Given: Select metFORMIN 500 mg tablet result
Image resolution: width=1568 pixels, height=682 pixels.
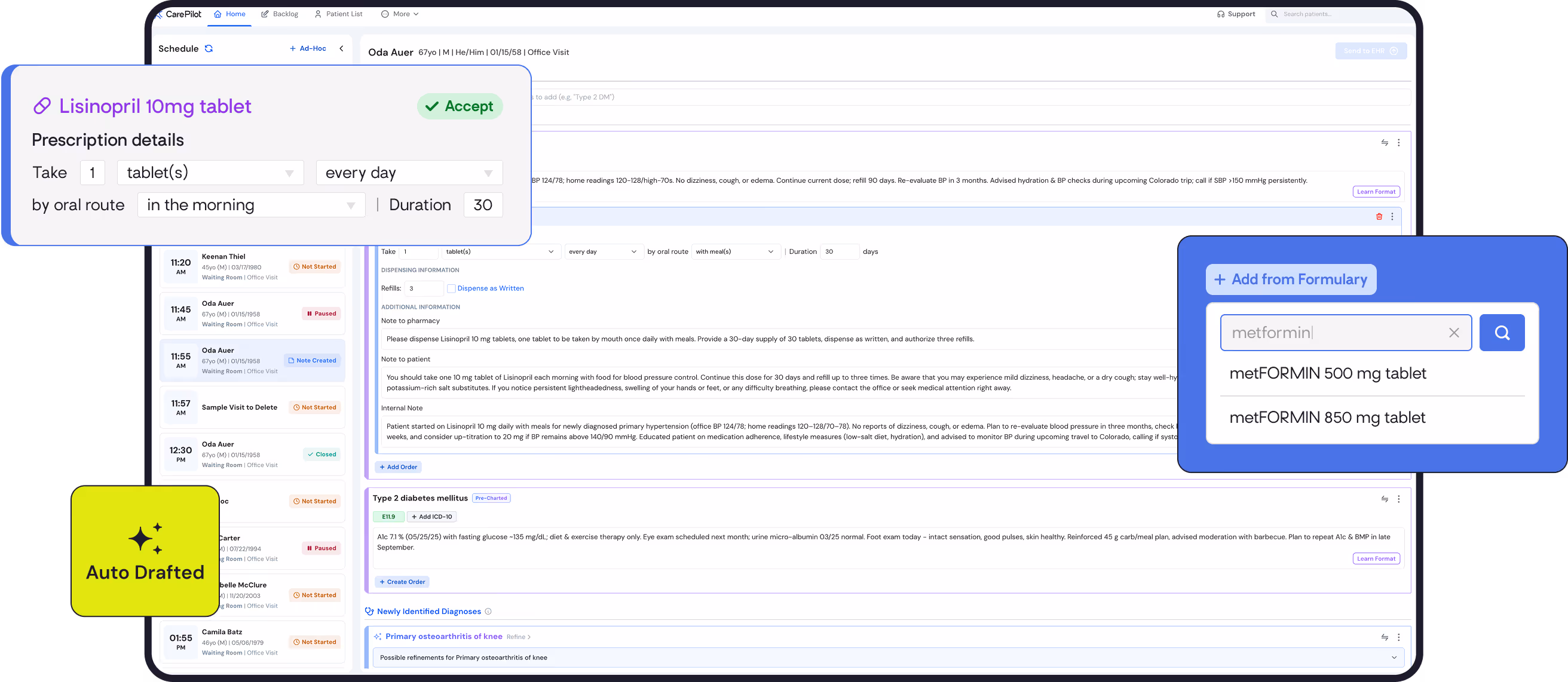Looking at the screenshot, I should point(1327,374).
